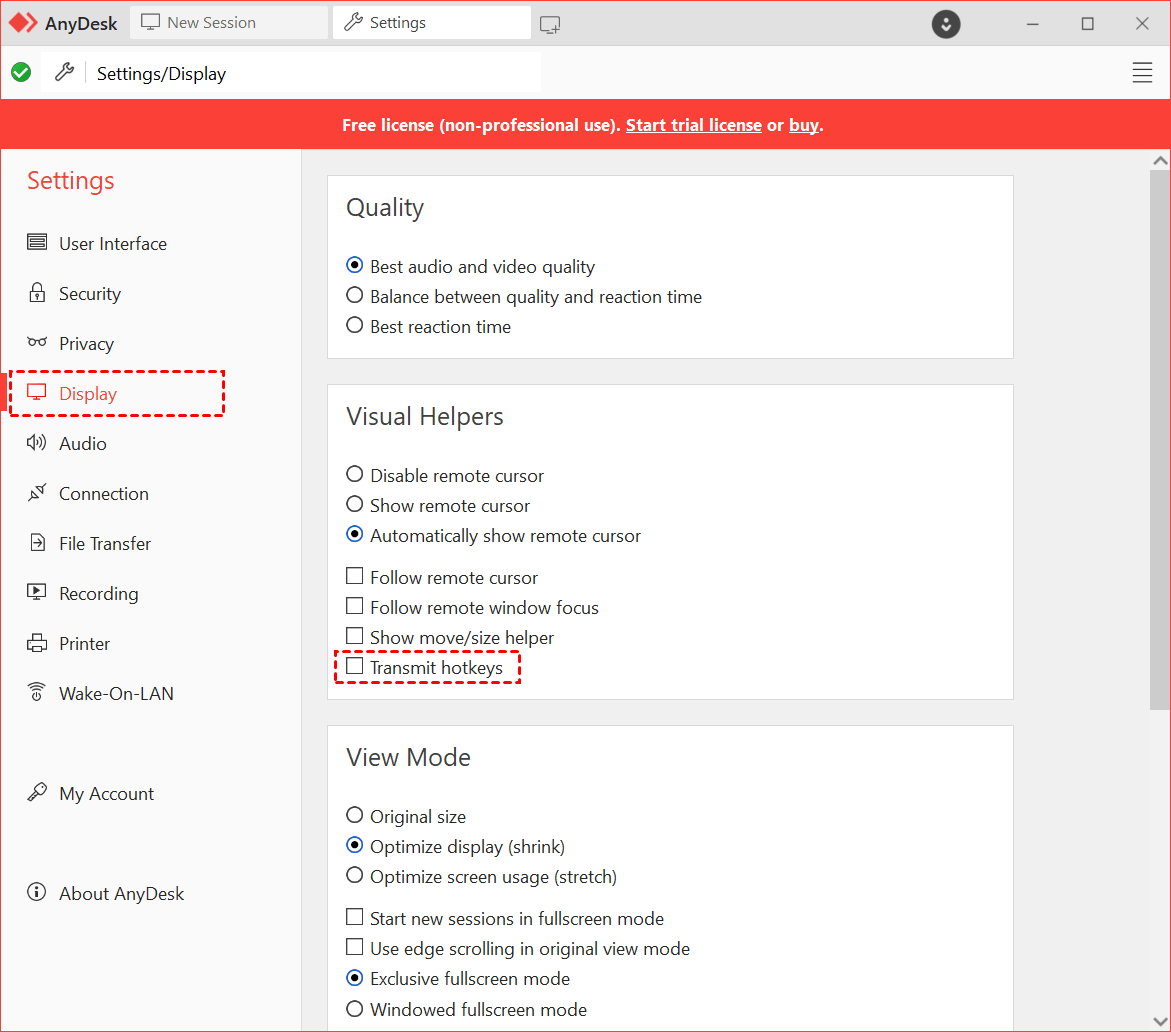Open Privacy settings via glasses icon
Image resolution: width=1171 pixels, height=1032 pixels.
(37, 343)
